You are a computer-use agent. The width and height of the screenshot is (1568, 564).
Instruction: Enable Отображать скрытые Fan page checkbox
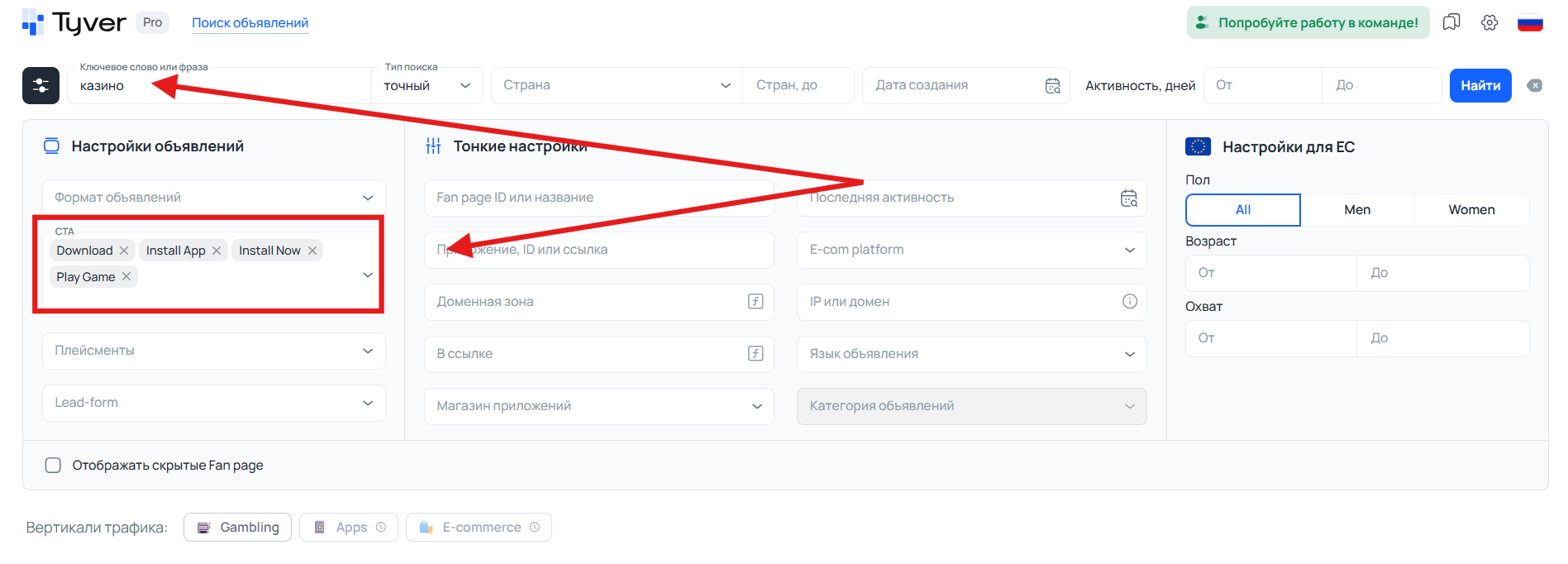tap(53, 465)
